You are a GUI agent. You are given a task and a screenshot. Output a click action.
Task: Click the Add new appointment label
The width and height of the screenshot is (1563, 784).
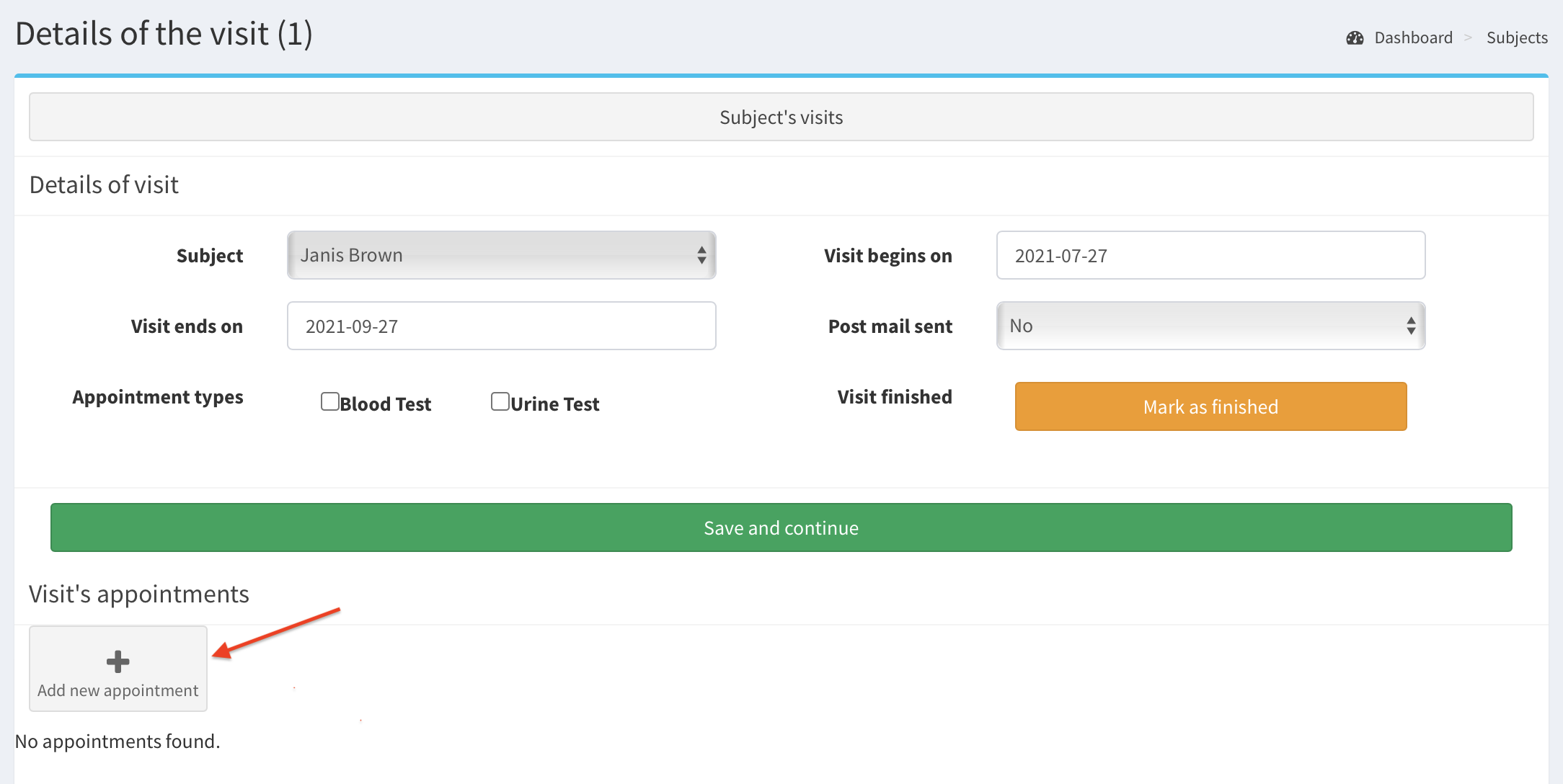(x=118, y=690)
